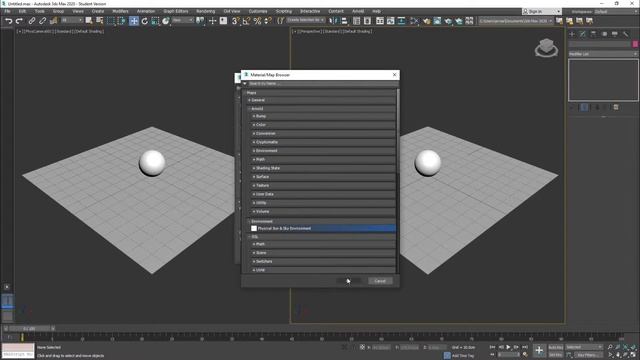Click the Material/Map Browser vertical scrollbar
The width and height of the screenshot is (640, 360).
click(398, 131)
